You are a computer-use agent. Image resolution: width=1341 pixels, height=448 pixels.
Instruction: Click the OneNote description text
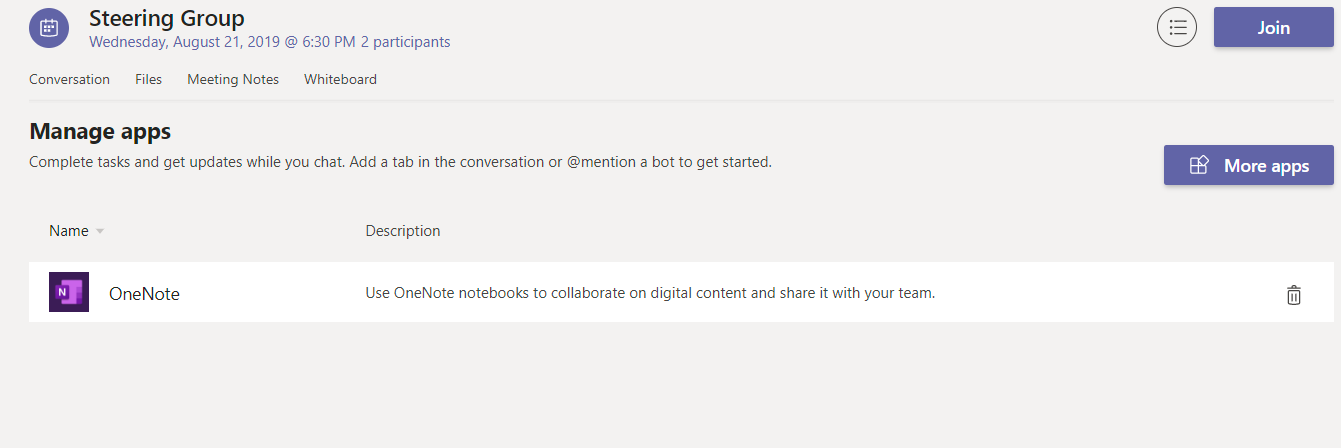[650, 293]
